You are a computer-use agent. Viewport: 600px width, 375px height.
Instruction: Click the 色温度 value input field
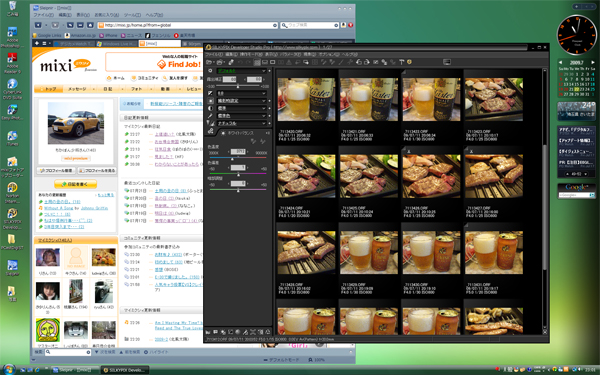238,152
